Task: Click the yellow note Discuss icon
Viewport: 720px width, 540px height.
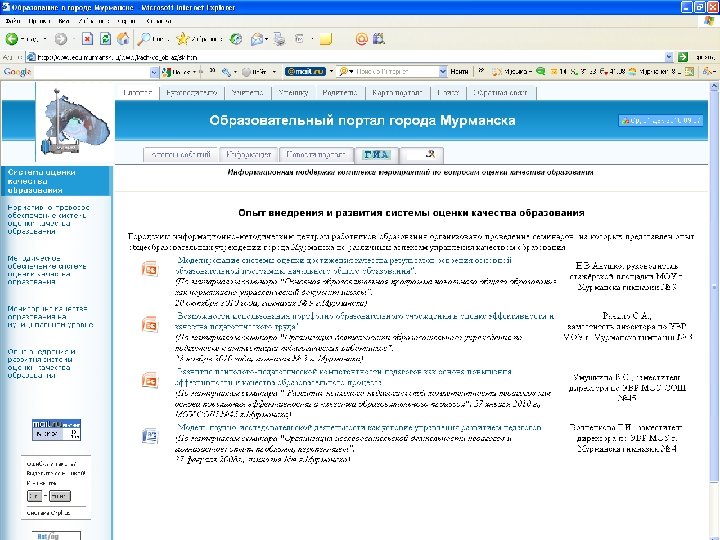Action: [x=326, y=39]
